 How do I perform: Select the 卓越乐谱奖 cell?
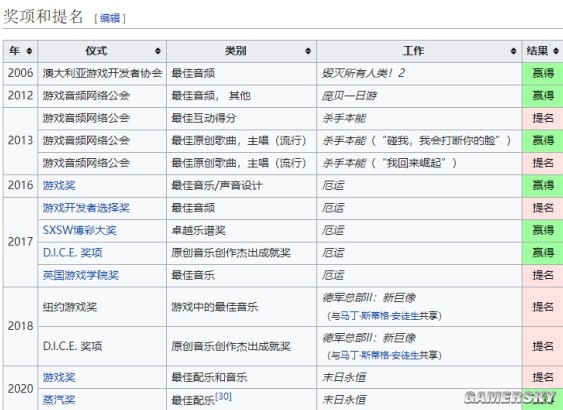click(x=241, y=230)
